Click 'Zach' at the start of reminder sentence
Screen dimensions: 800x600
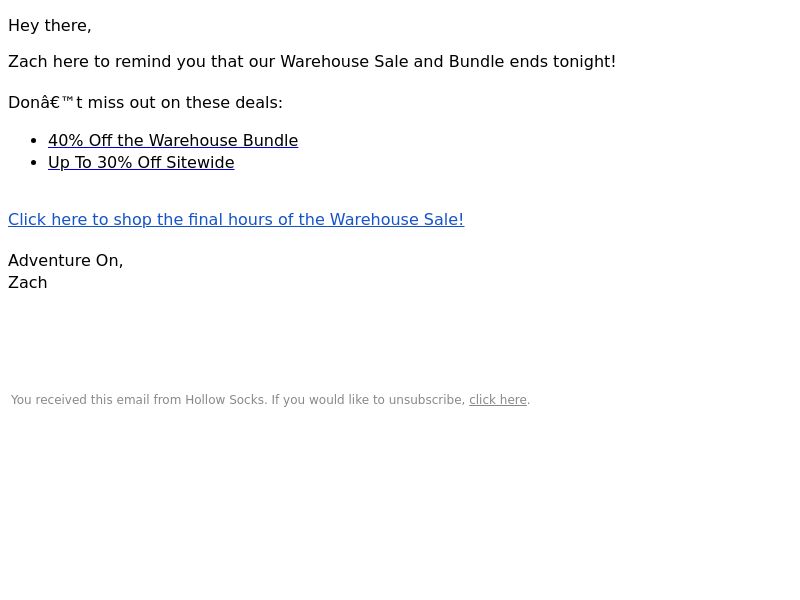point(28,61)
